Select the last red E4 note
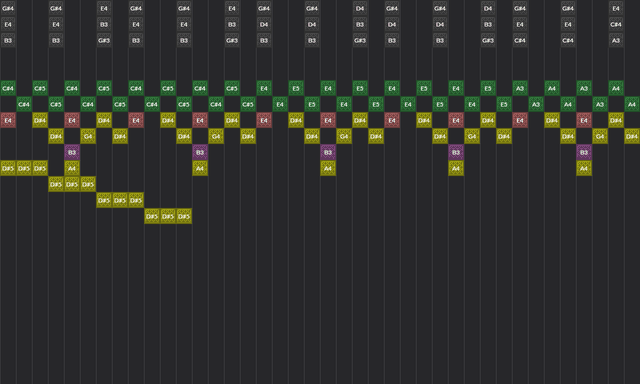Image resolution: width=640 pixels, height=384 pixels. (584, 120)
